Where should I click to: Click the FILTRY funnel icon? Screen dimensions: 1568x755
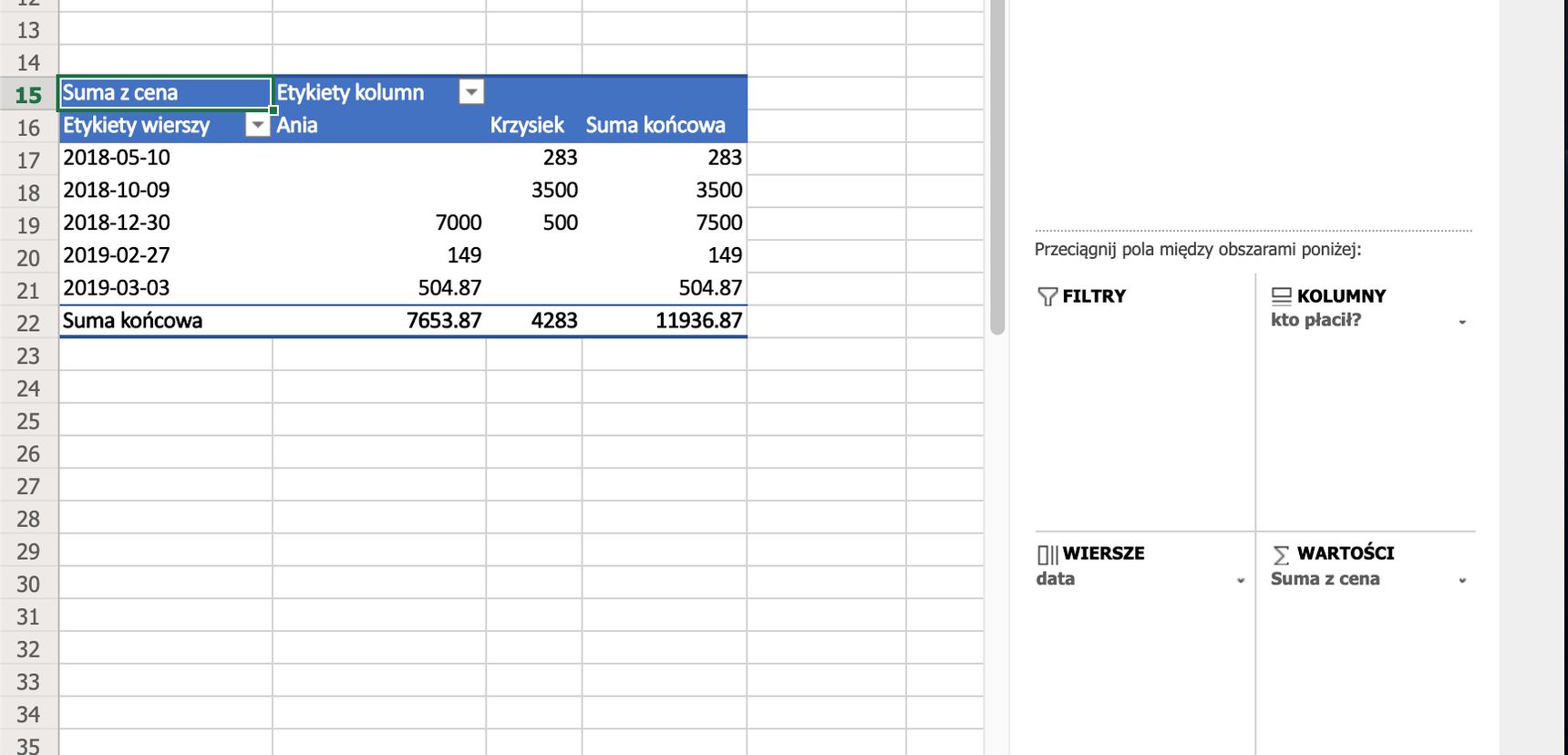click(x=1047, y=296)
